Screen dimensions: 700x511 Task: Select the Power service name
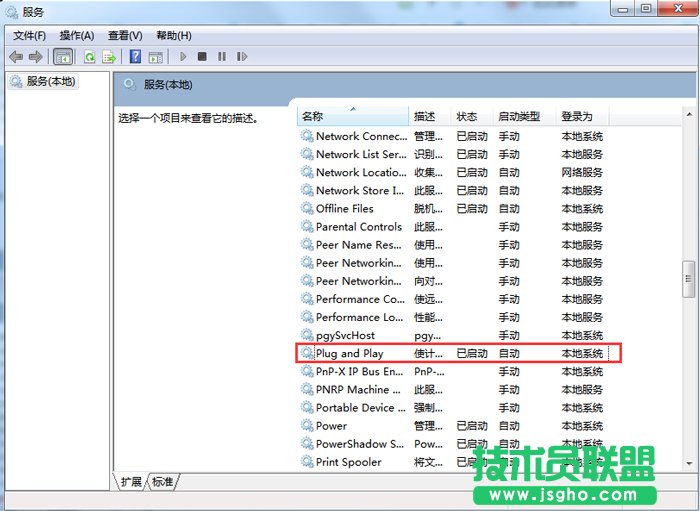(331, 426)
